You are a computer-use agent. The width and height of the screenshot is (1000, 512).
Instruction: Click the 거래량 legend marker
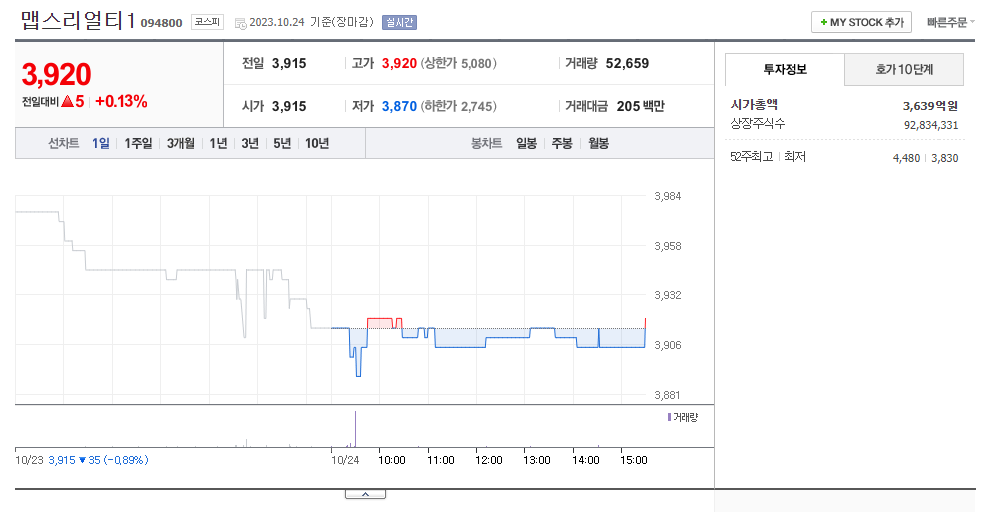(669, 417)
